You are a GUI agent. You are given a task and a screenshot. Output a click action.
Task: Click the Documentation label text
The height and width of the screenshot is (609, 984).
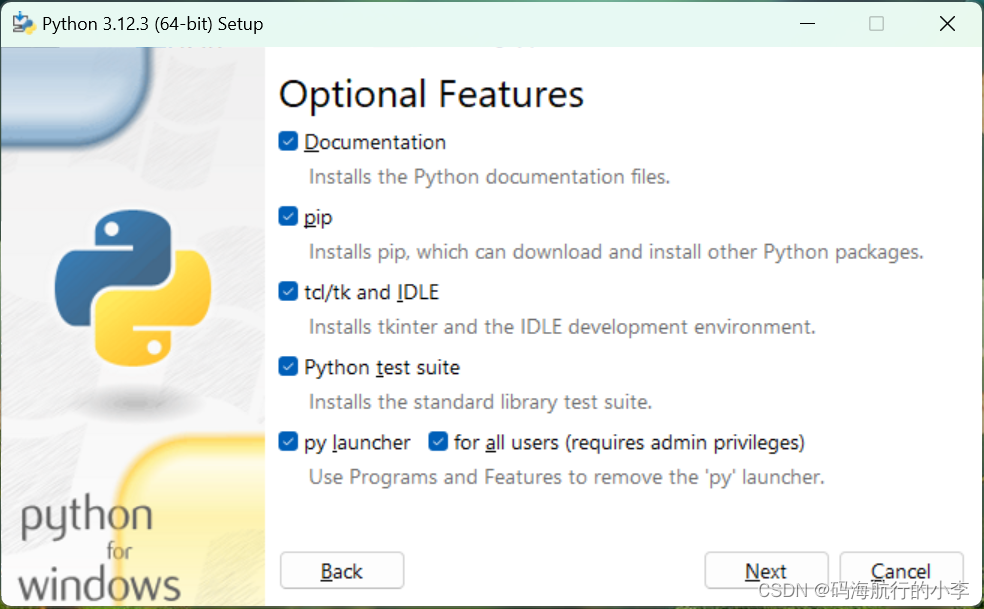point(375,143)
